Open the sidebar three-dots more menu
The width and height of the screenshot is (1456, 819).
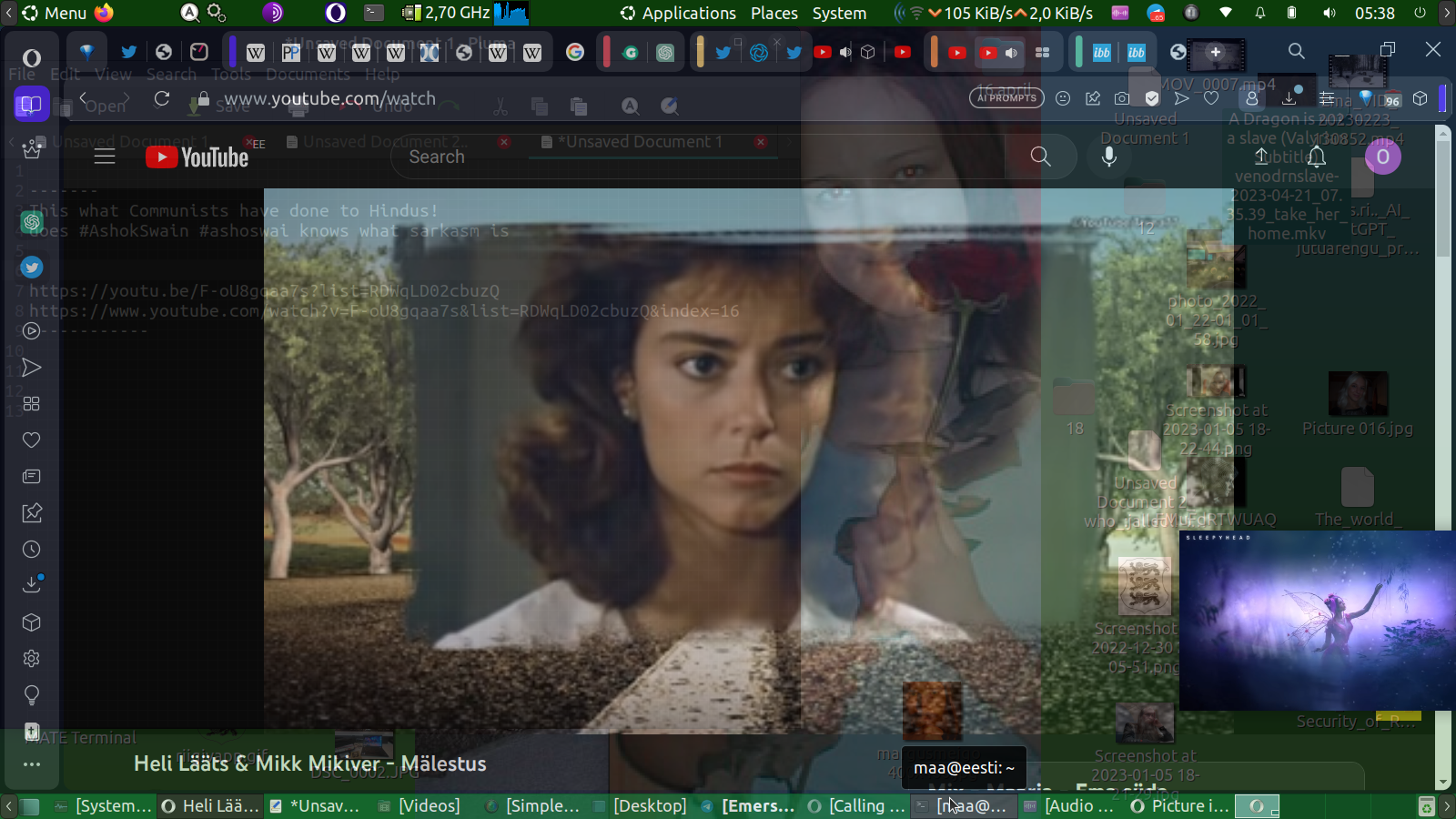(x=32, y=764)
